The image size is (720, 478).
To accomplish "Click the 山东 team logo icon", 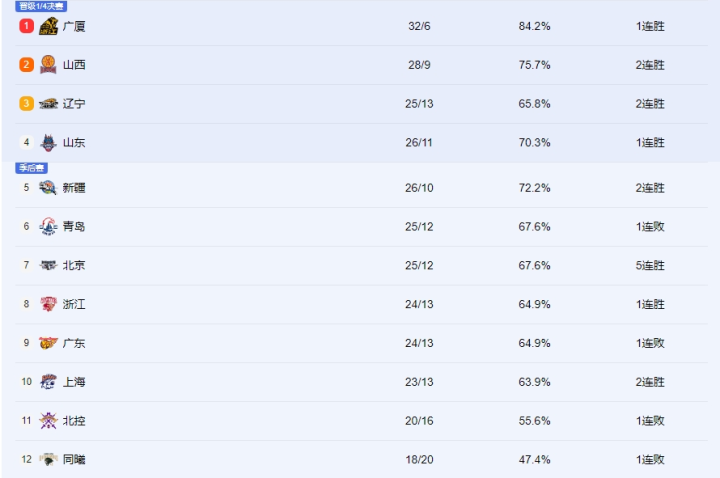I will (48, 142).
